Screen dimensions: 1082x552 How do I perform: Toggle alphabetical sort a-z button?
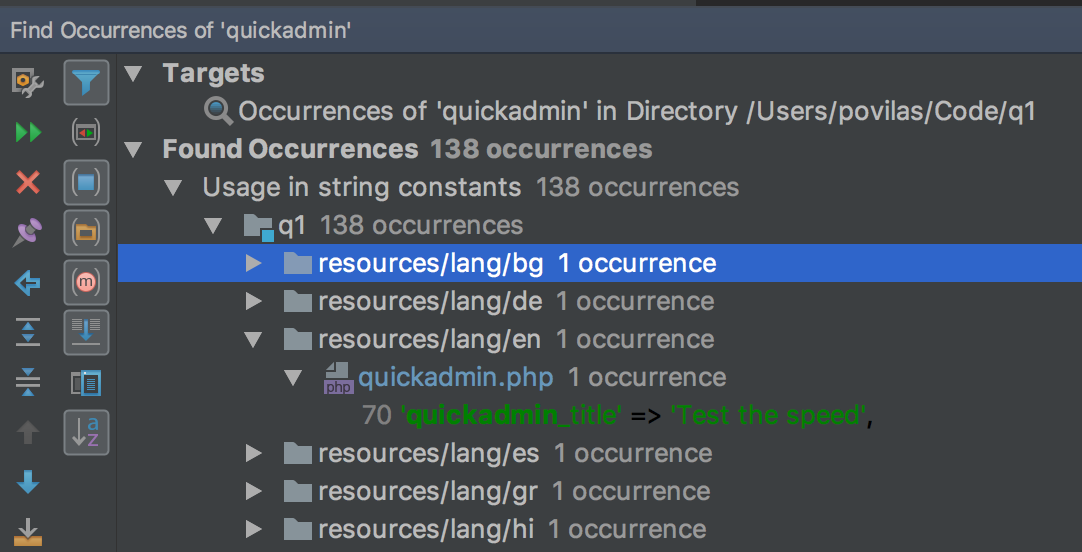[x=86, y=433]
